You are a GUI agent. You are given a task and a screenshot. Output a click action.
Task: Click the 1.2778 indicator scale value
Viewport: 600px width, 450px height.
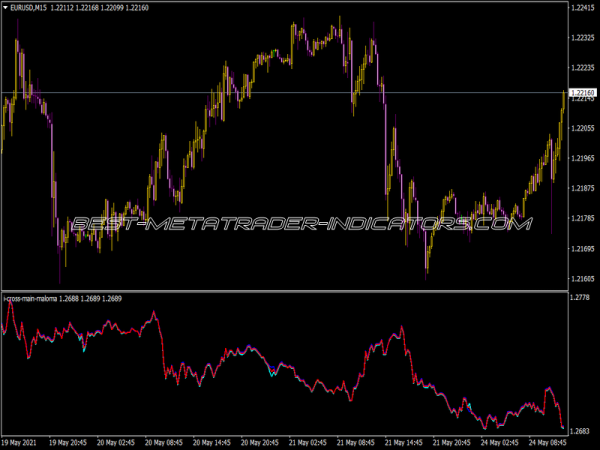point(580,299)
